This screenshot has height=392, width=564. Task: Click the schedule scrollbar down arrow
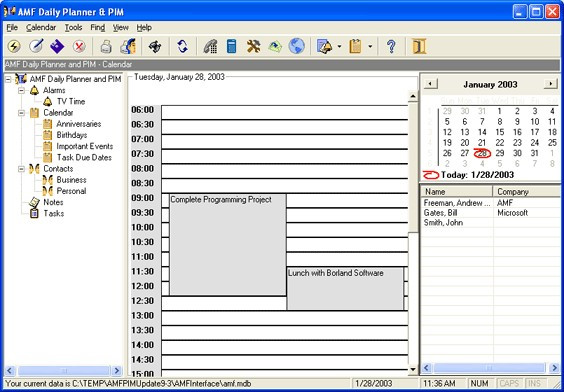tap(413, 369)
